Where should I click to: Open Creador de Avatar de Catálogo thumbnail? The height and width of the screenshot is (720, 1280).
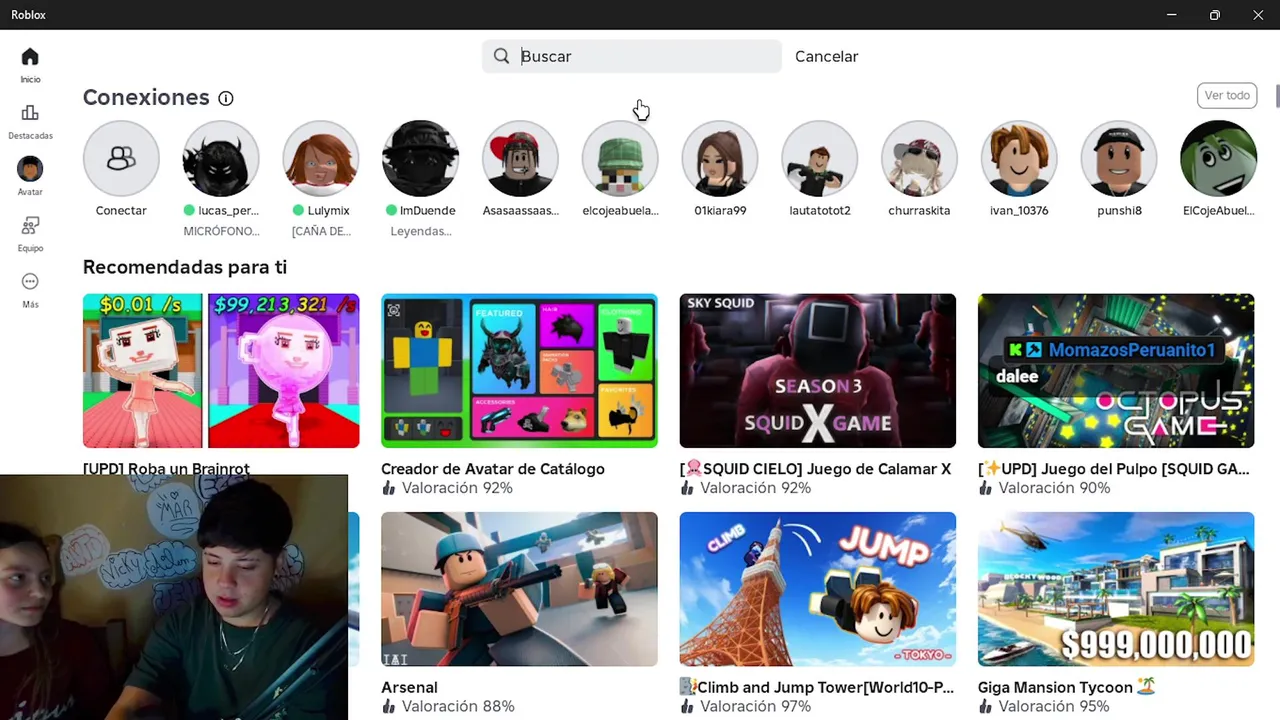(x=519, y=371)
